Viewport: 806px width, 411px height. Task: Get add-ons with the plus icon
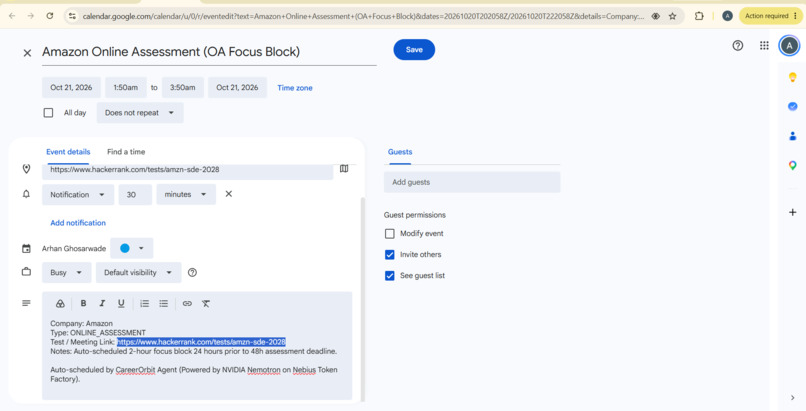pos(793,212)
